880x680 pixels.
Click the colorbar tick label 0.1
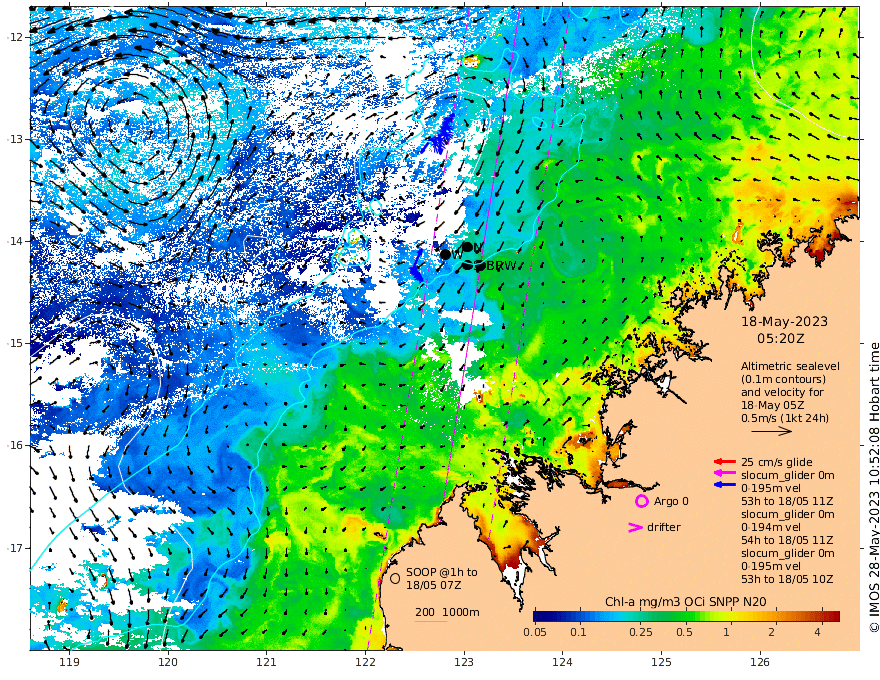[x=578, y=632]
